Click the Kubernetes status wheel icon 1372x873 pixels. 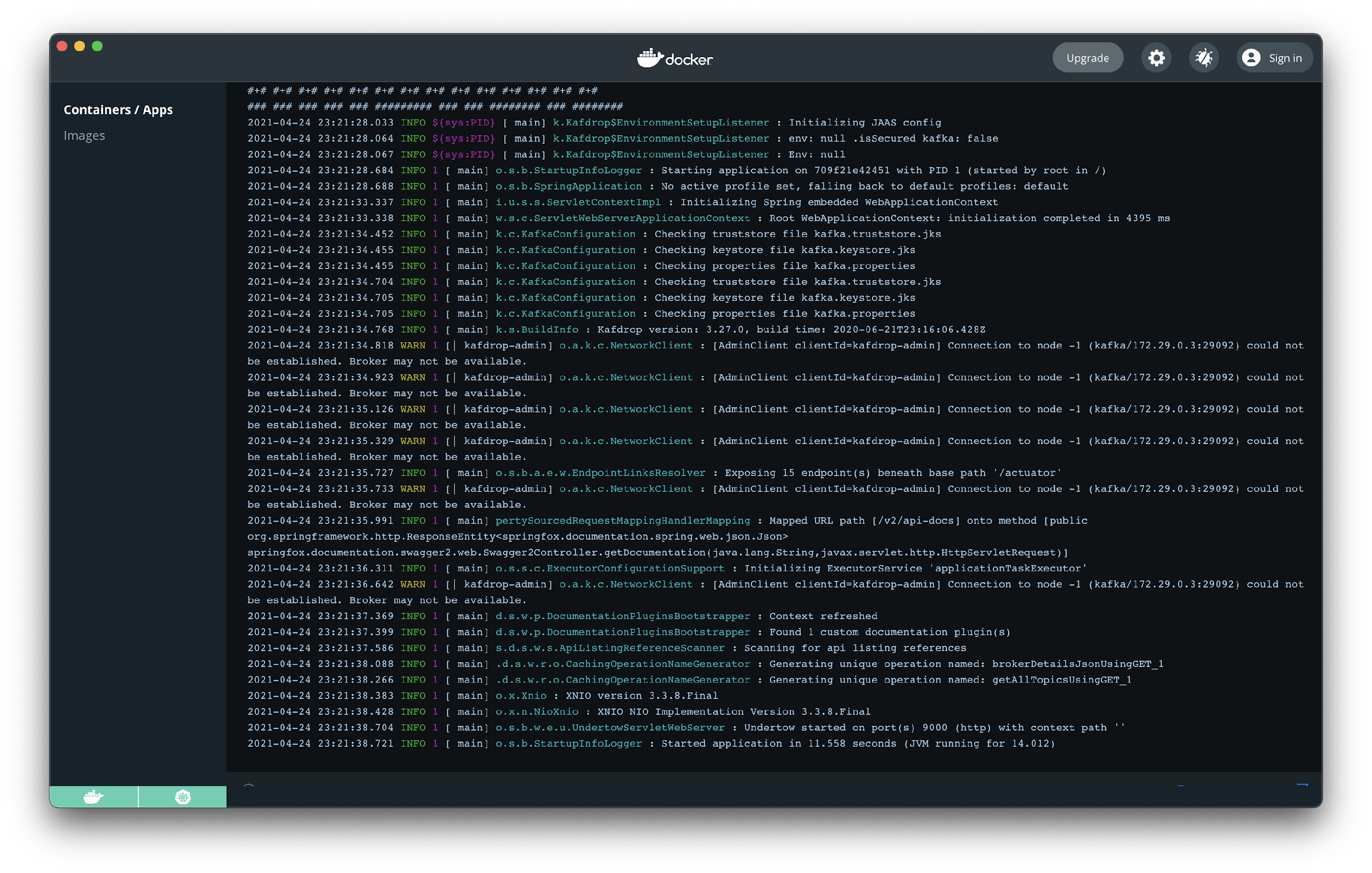tap(182, 796)
